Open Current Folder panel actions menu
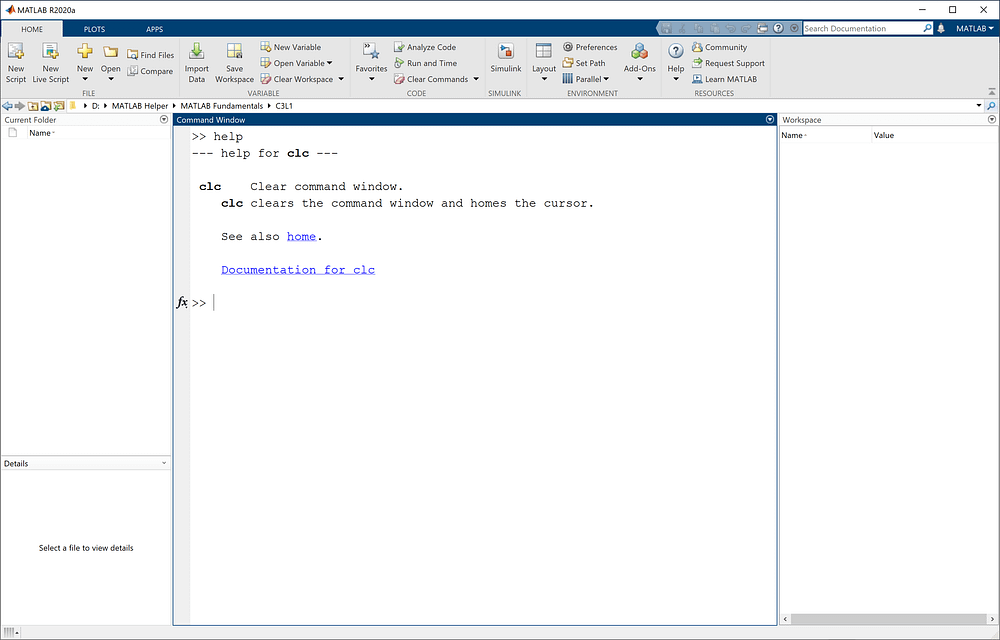Image resolution: width=1000 pixels, height=640 pixels. pos(164,119)
